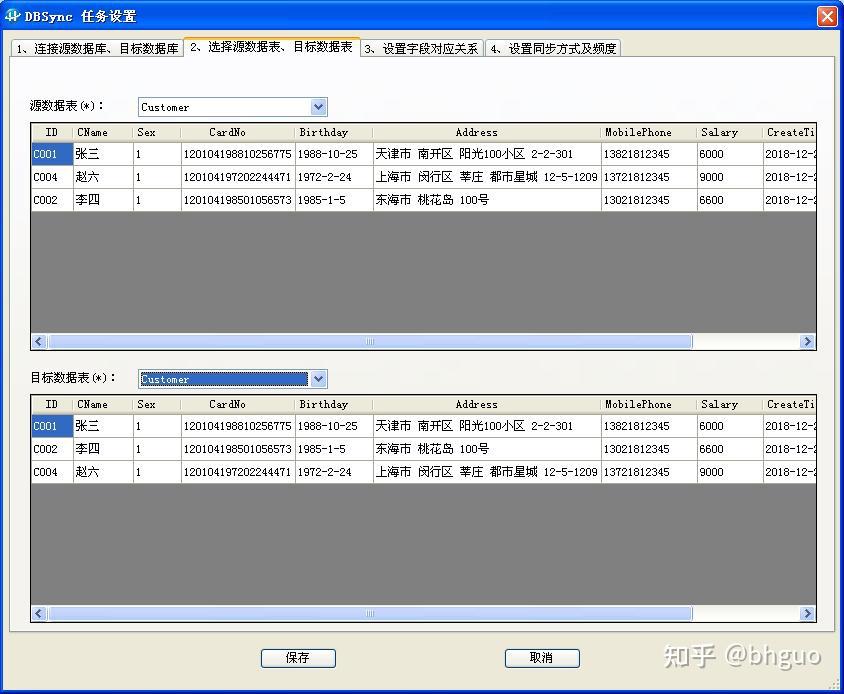844x694 pixels.
Task: Click the Address column header in target table
Action: [476, 404]
